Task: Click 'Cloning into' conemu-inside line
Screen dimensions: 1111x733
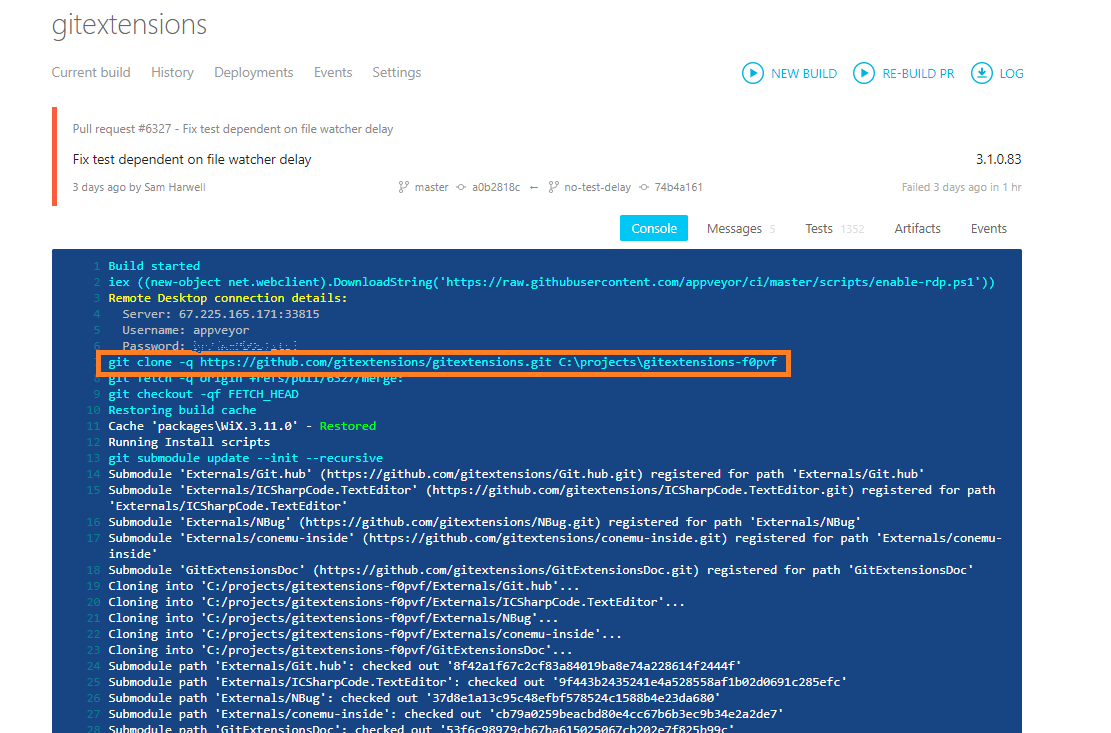Action: (x=365, y=634)
